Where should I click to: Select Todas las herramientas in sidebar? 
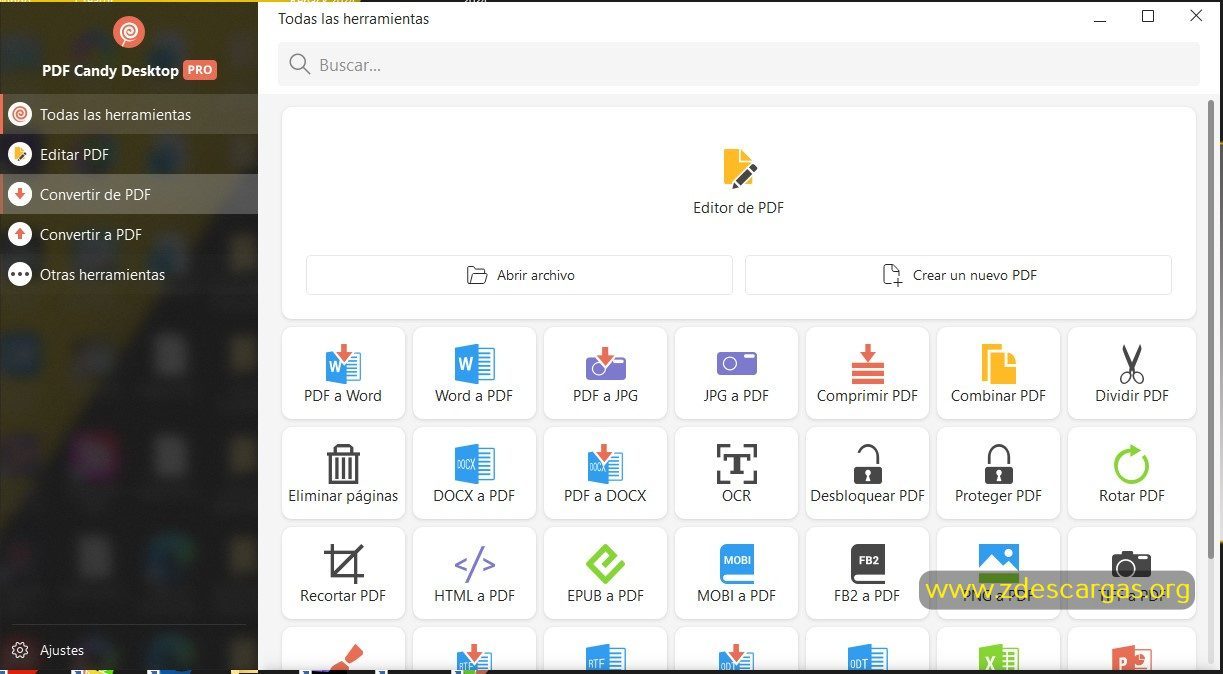coord(129,114)
